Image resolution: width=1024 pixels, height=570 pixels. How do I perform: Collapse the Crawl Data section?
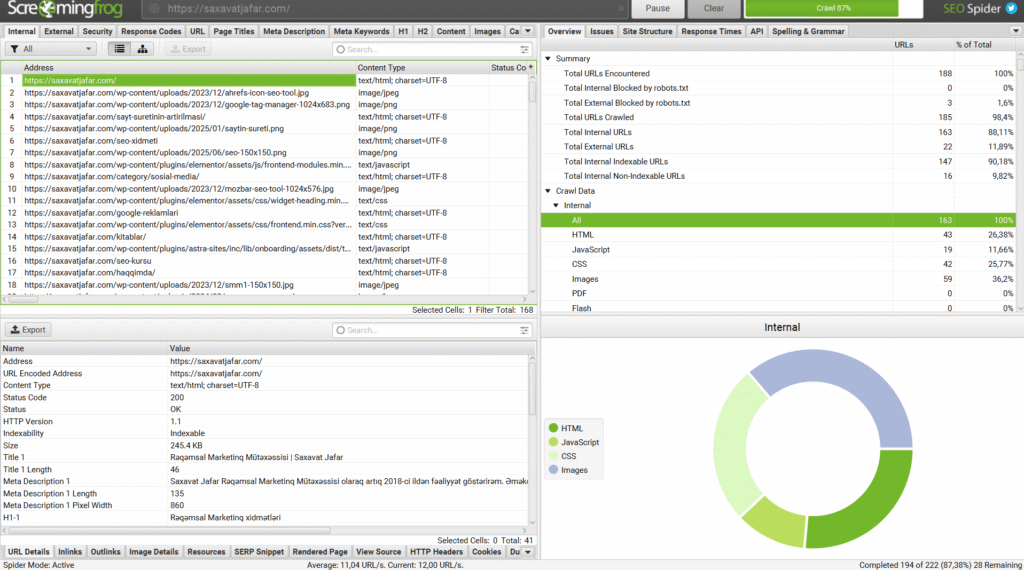tap(547, 191)
